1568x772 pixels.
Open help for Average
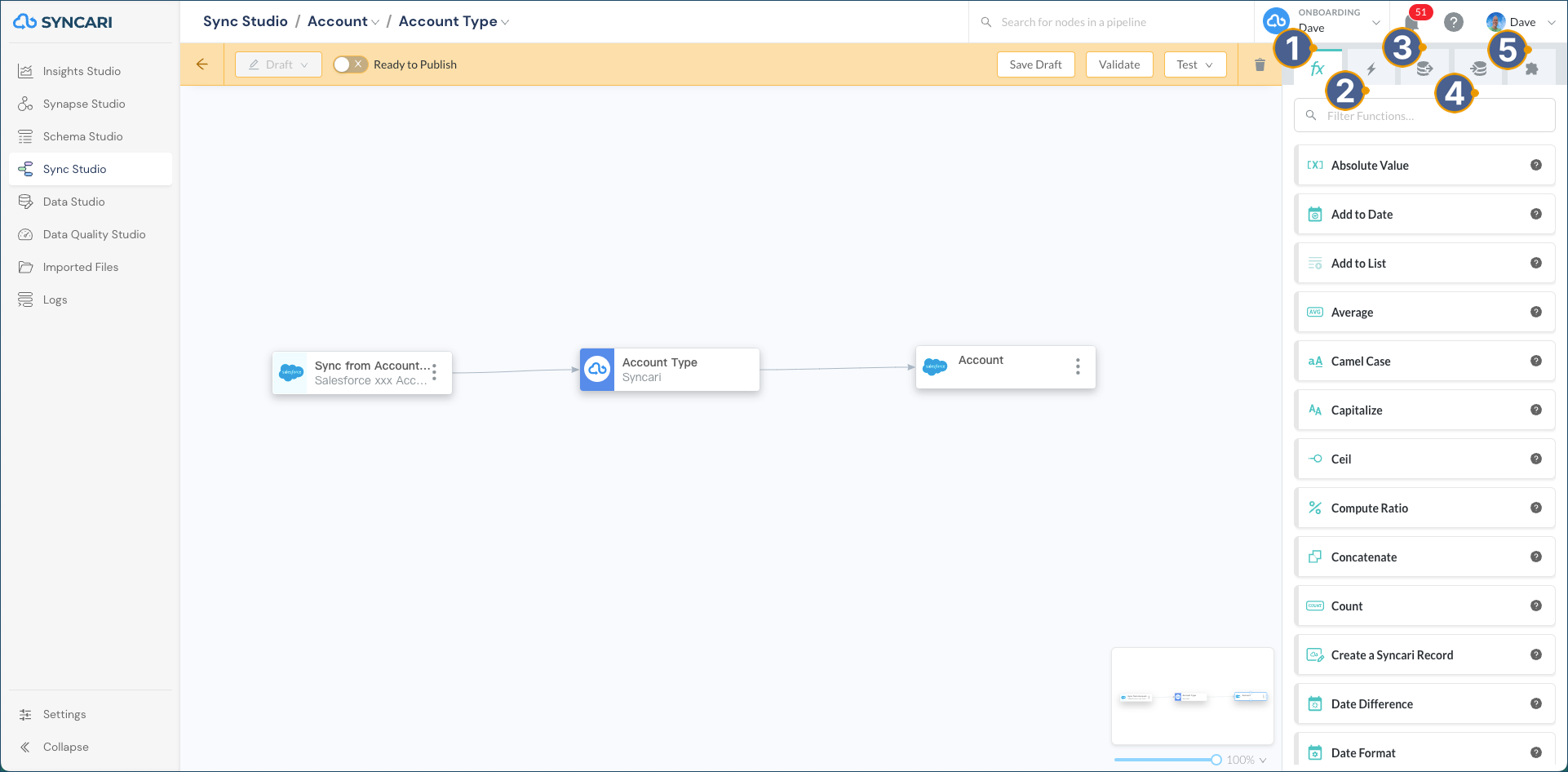tap(1536, 312)
